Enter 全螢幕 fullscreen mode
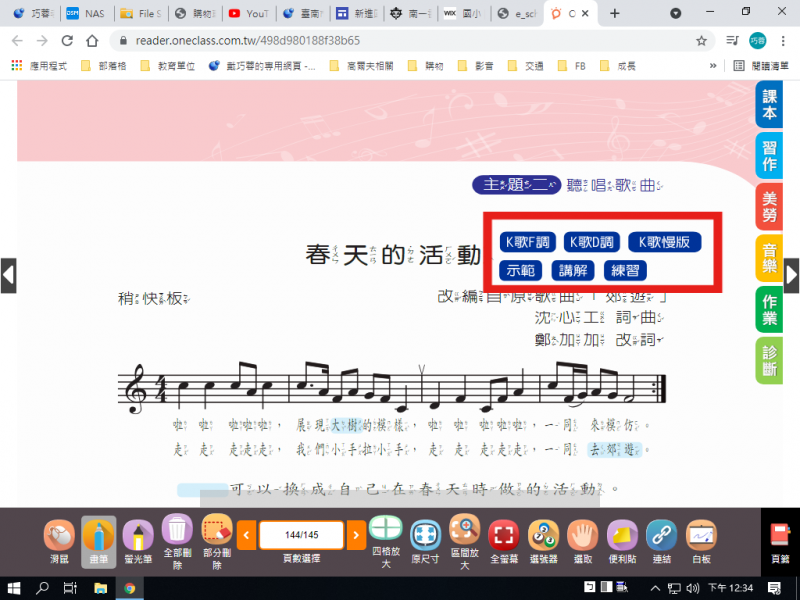The height and width of the screenshot is (600, 800). tap(505, 535)
